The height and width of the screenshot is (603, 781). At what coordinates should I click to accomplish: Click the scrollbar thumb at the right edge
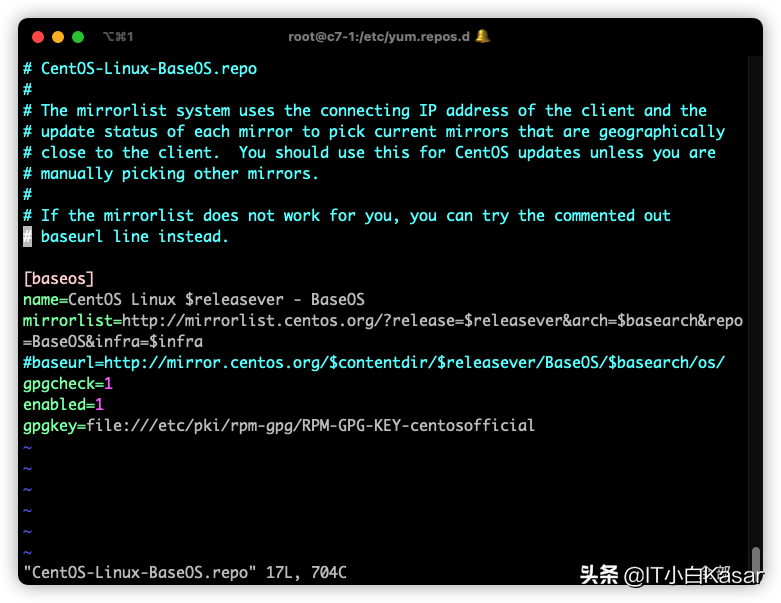coord(756,559)
